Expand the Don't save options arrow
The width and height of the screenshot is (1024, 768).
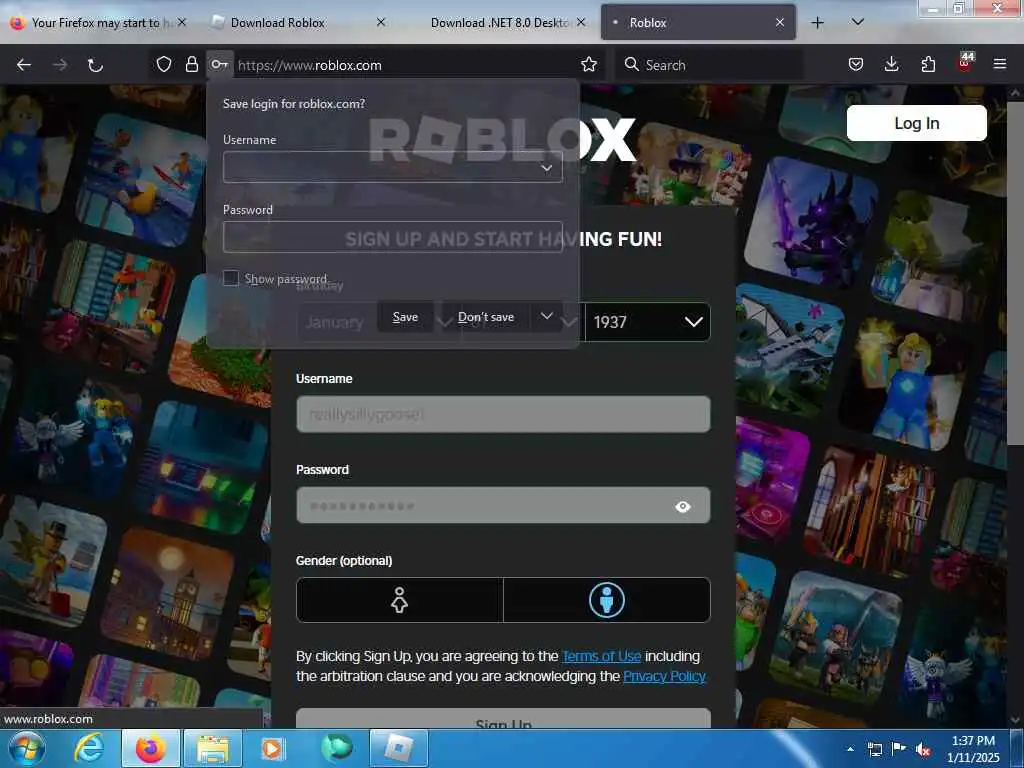(547, 317)
